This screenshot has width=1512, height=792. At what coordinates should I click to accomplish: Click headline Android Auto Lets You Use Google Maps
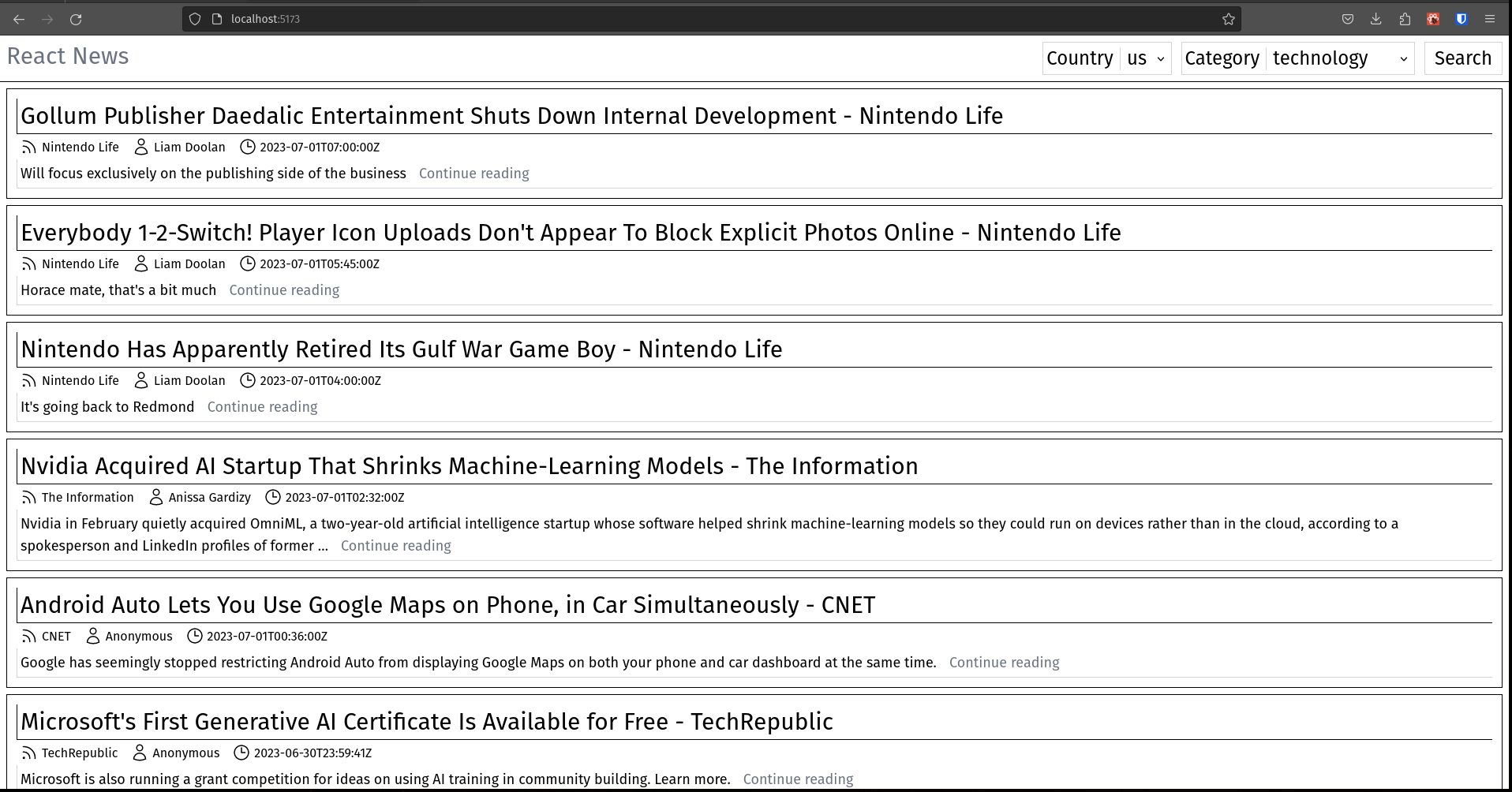447,605
